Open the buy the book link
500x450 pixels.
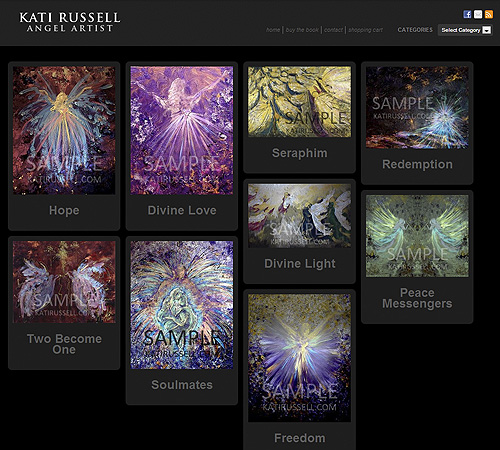[302, 30]
